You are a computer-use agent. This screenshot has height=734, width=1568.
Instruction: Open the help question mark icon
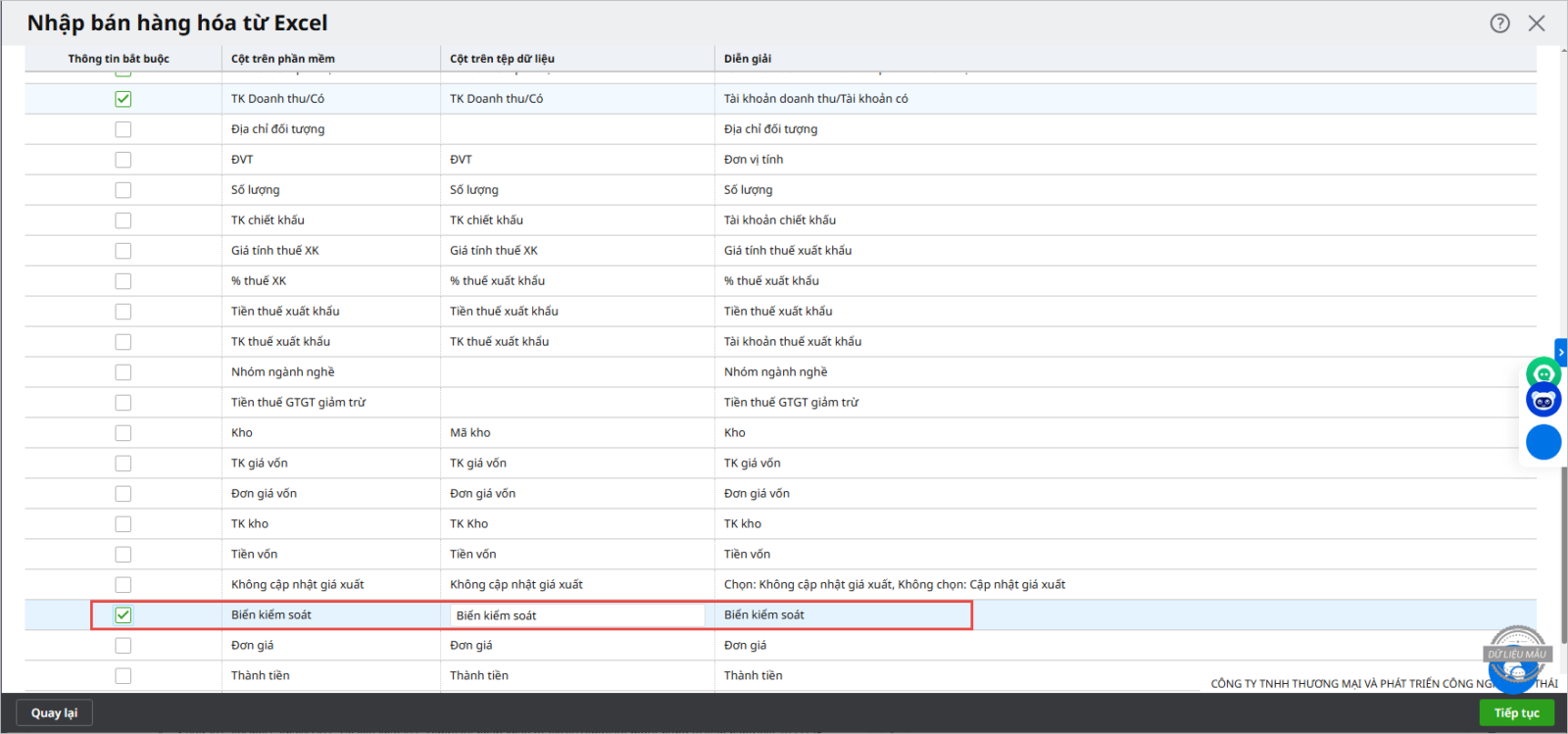tap(1499, 24)
